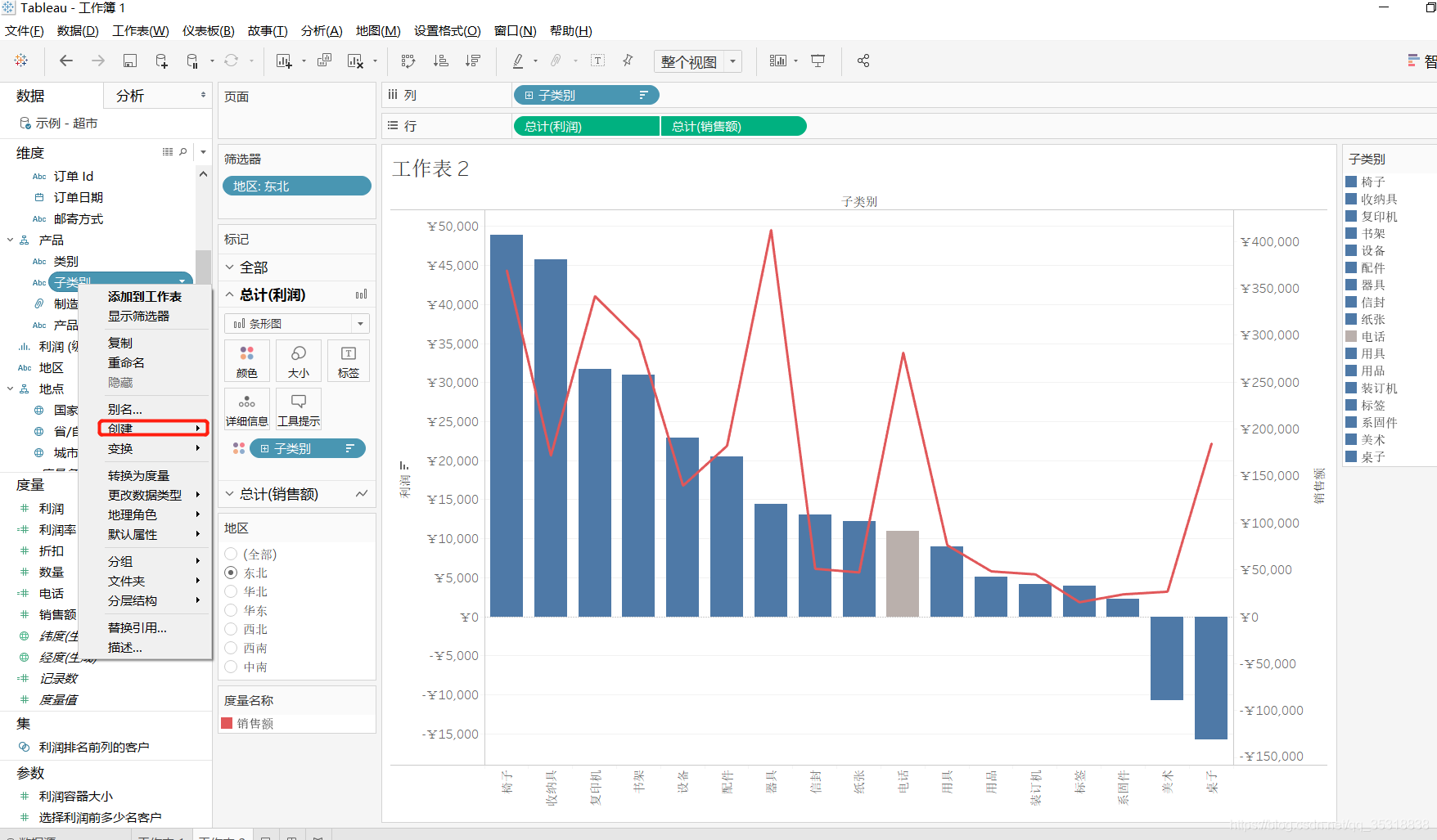This screenshot has width=1437, height=840.
Task: Clear sheet with toolbar icon
Action: tap(356, 61)
